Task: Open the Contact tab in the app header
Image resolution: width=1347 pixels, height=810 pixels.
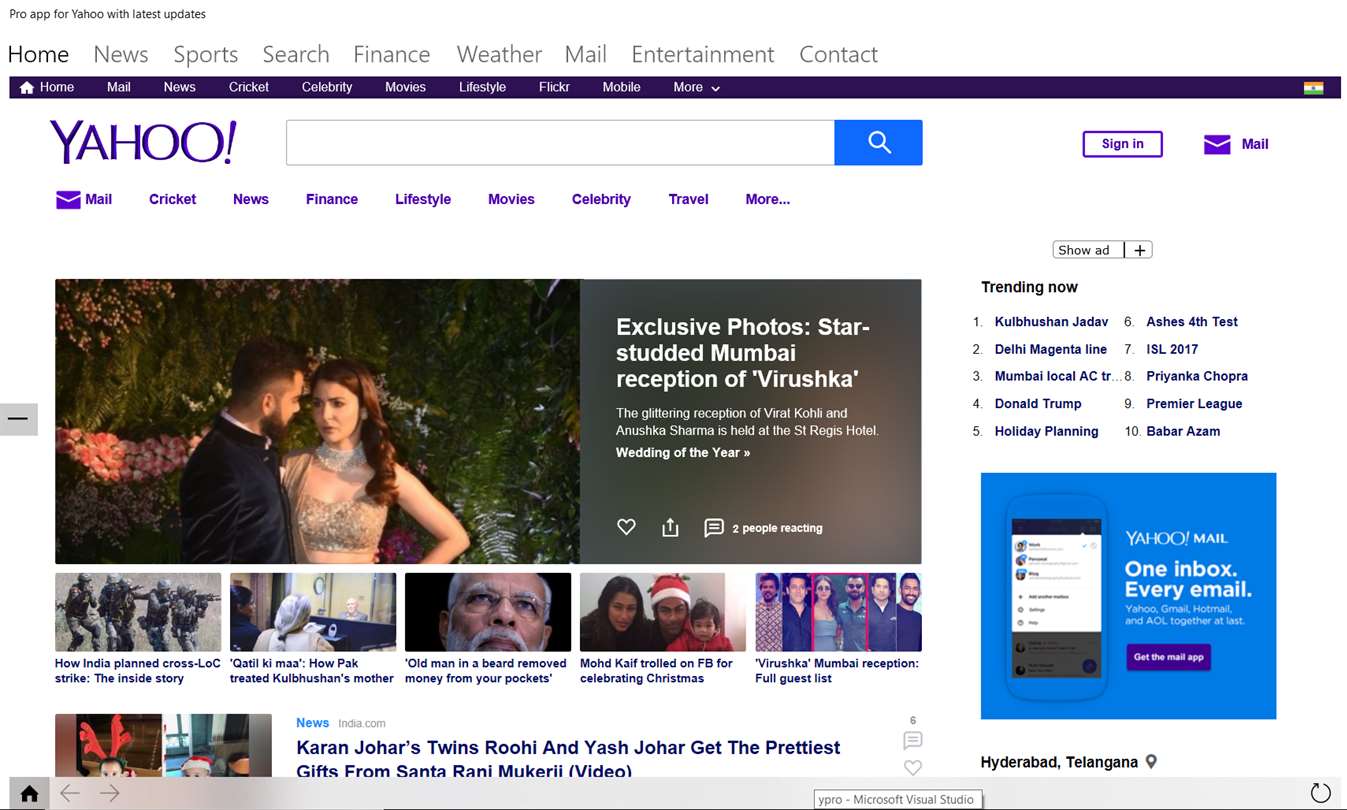Action: pyautogui.click(x=838, y=54)
